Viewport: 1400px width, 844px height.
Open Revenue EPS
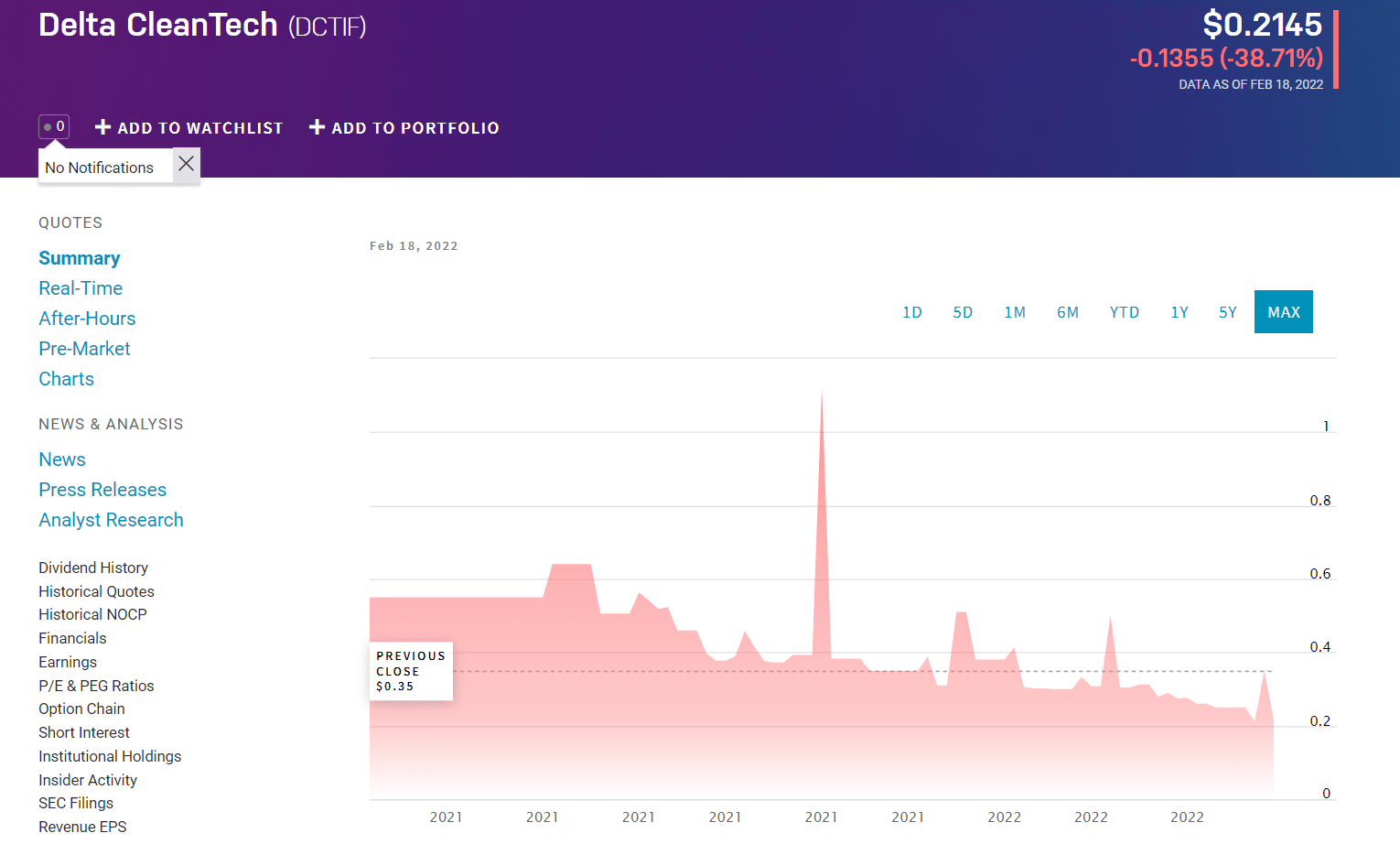(82, 827)
